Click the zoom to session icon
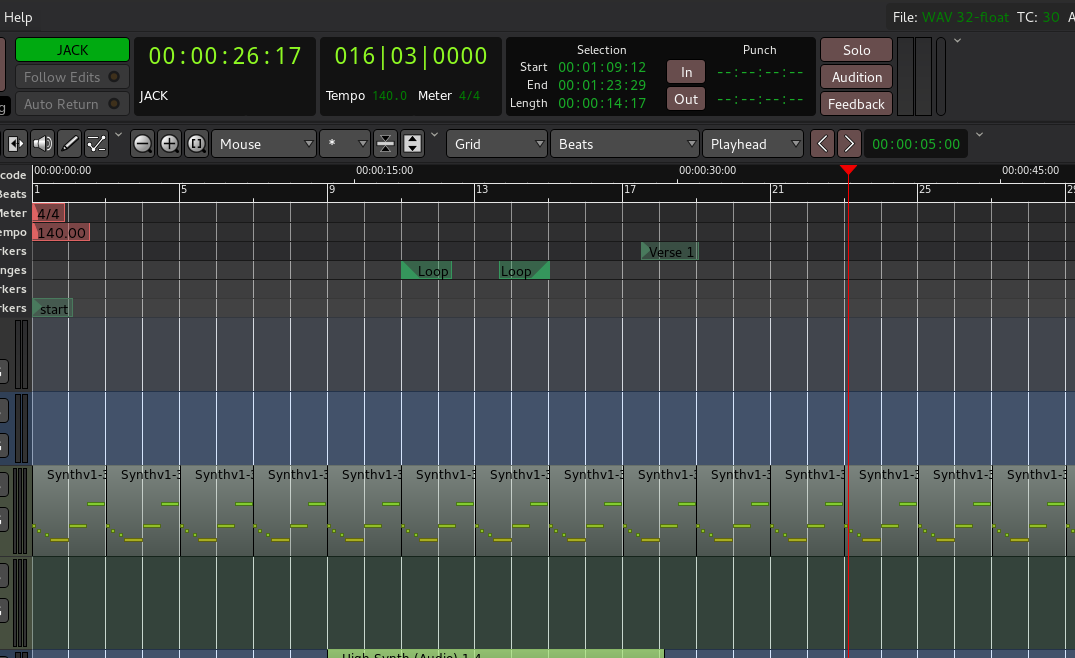 click(x=196, y=144)
